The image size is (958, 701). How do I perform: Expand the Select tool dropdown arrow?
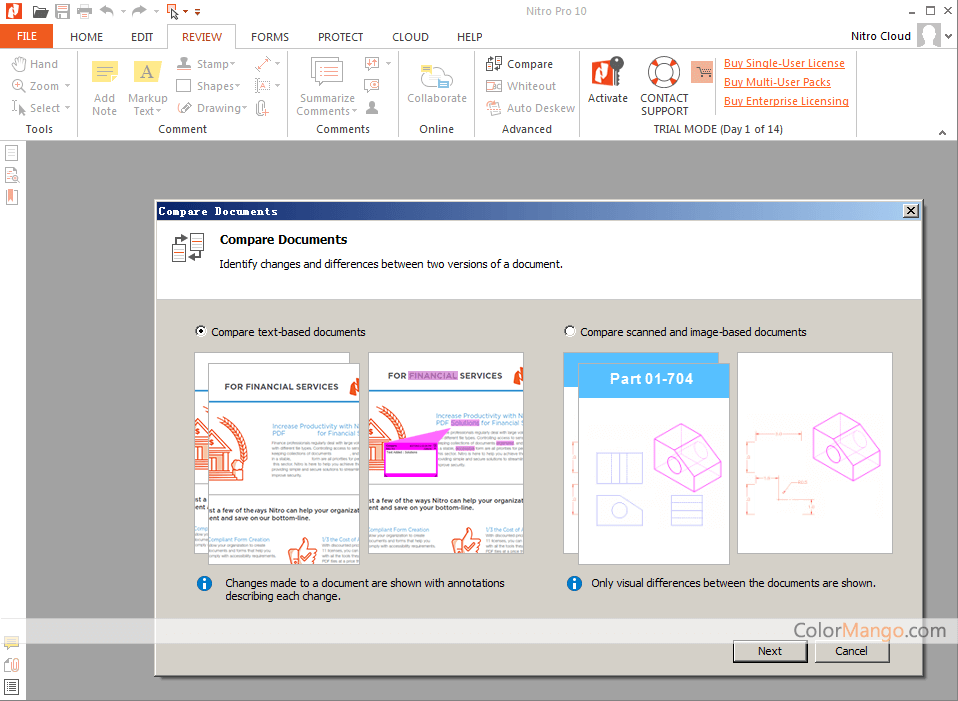(67, 108)
